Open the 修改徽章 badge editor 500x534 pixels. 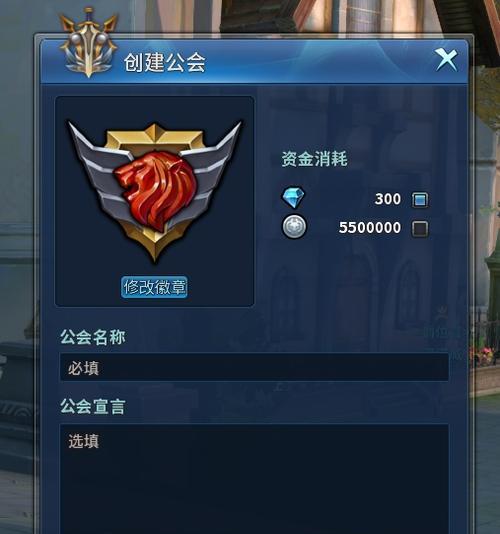click(154, 287)
